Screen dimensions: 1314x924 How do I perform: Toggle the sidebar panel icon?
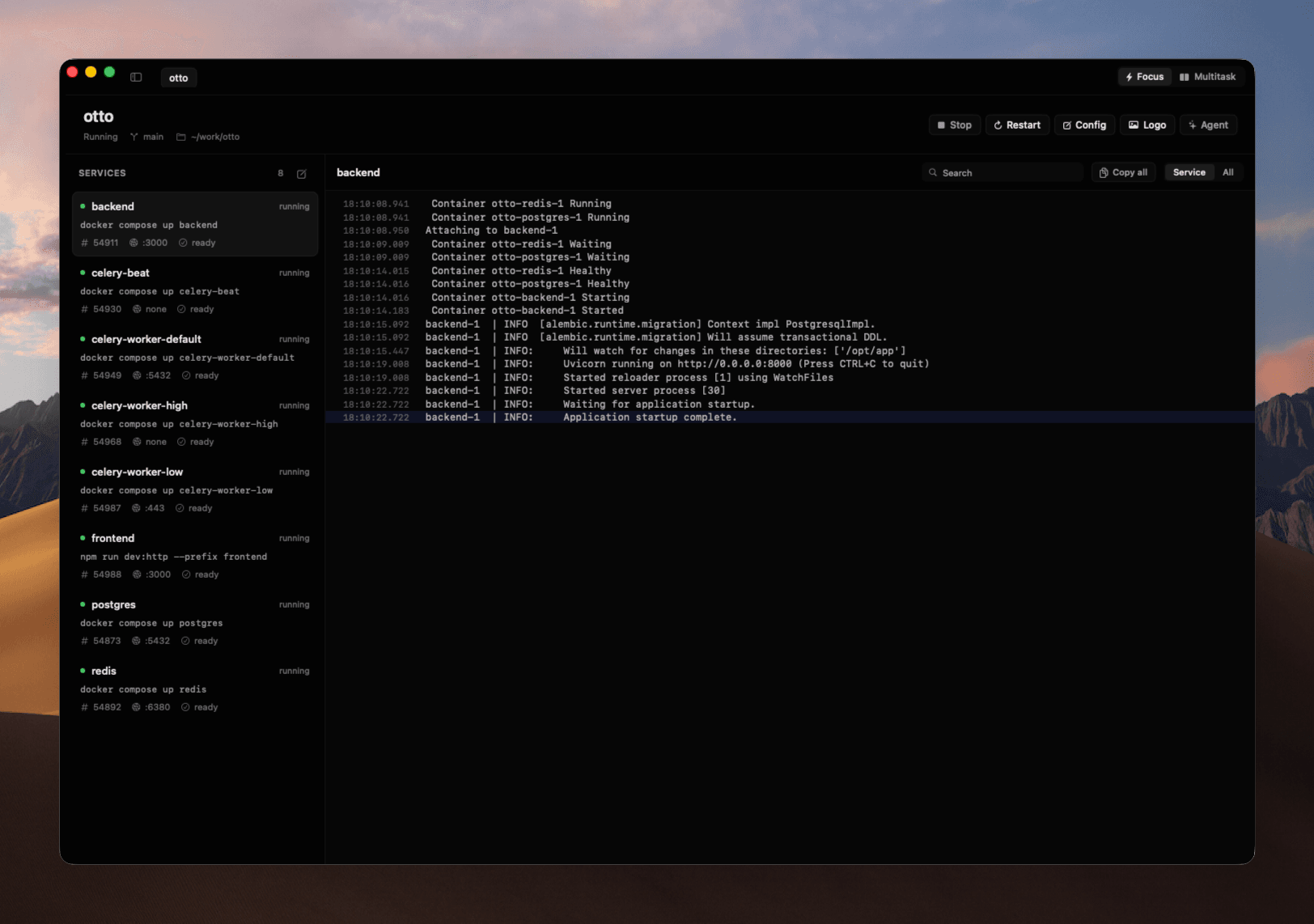(x=136, y=78)
